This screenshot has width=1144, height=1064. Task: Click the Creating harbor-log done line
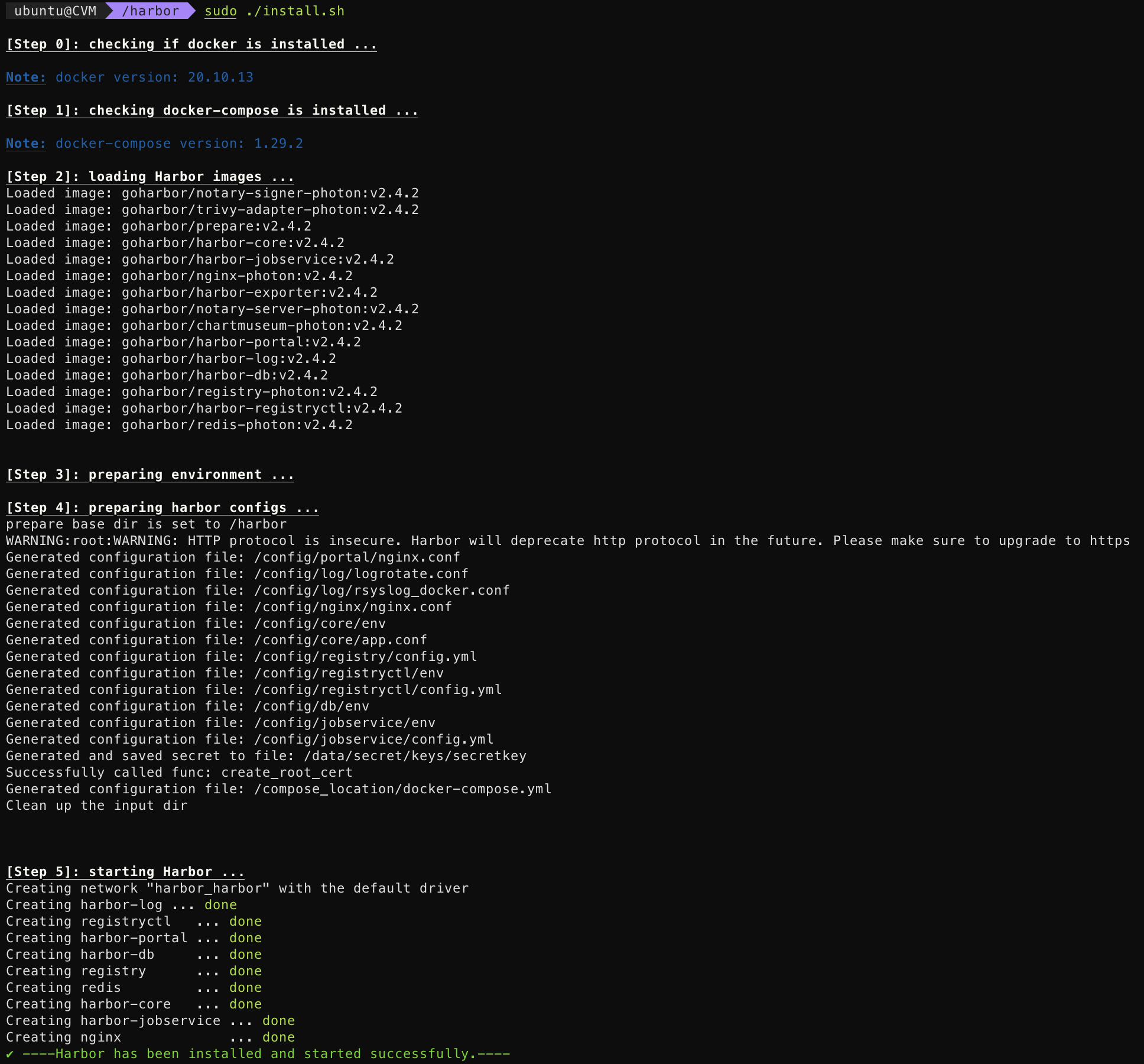click(122, 905)
